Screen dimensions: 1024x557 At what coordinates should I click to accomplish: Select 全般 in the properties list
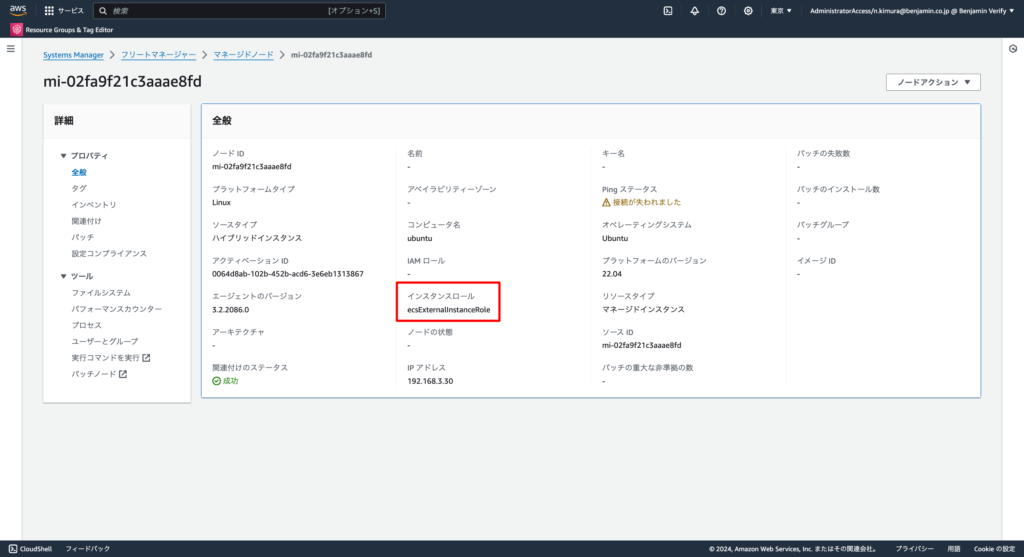pyautogui.click(x=78, y=172)
